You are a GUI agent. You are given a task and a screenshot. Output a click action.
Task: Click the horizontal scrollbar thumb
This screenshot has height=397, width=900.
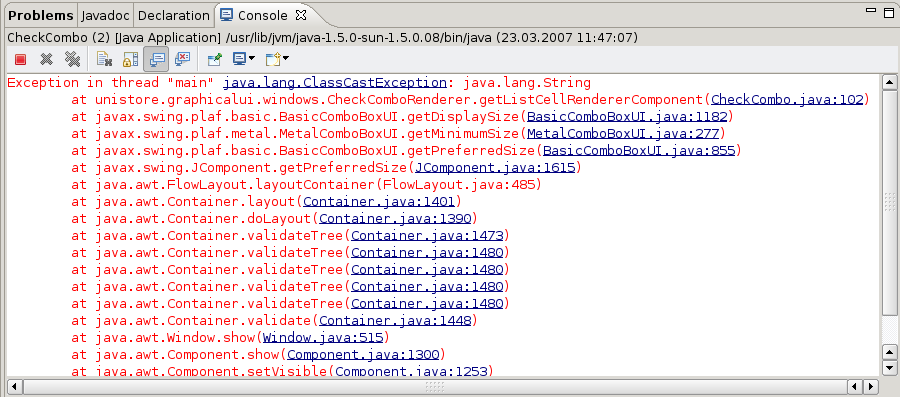(435, 387)
